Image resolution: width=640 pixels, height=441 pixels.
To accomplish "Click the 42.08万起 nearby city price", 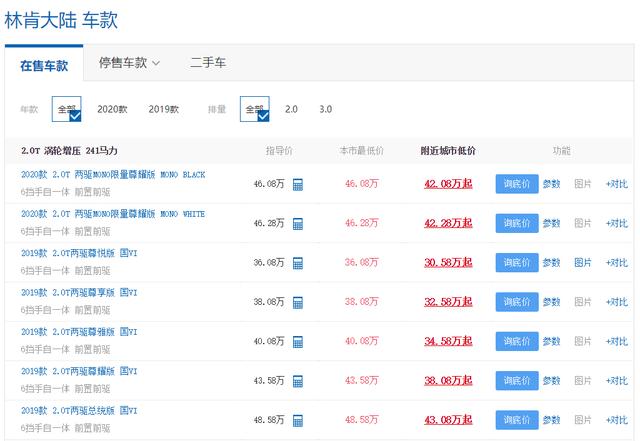I will pyautogui.click(x=448, y=184).
